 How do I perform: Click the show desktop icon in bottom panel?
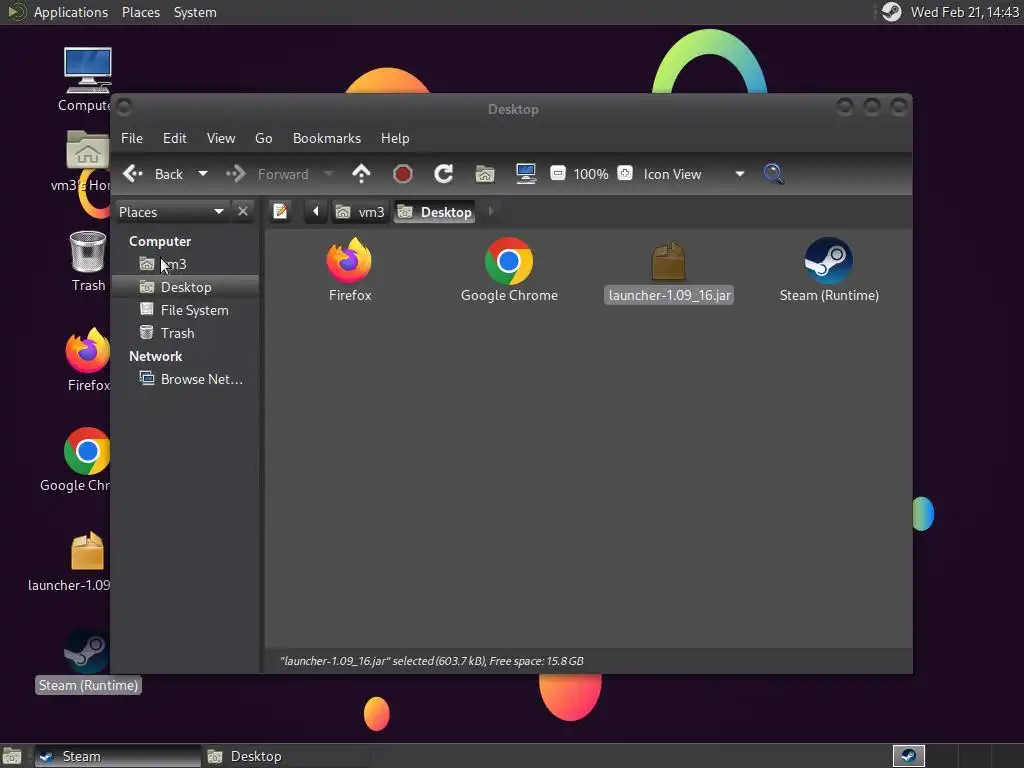(x=12, y=756)
